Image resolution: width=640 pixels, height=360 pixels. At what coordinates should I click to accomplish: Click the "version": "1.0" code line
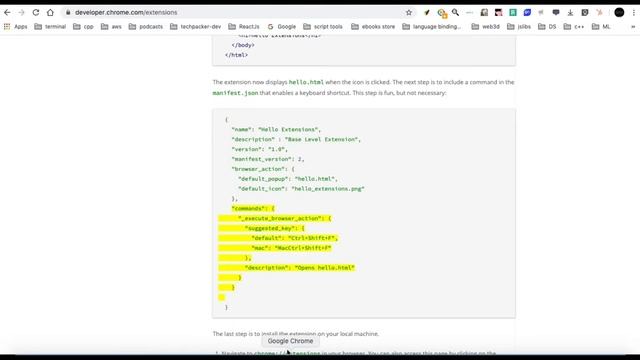[x=260, y=149]
